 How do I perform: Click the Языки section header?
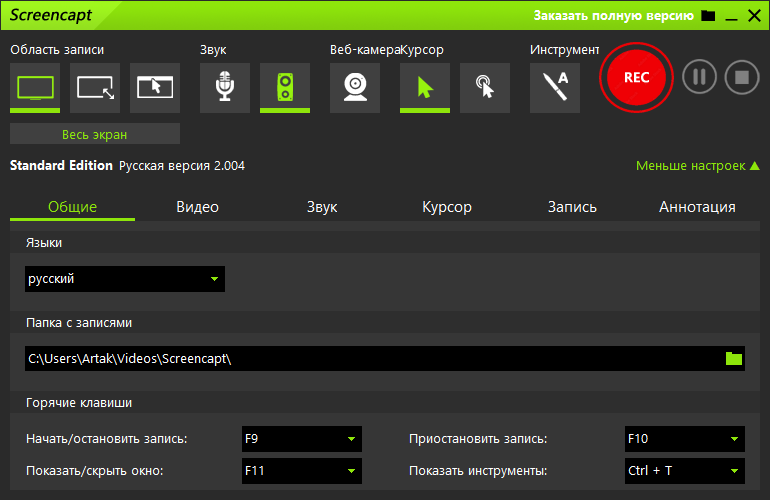pos(44,243)
